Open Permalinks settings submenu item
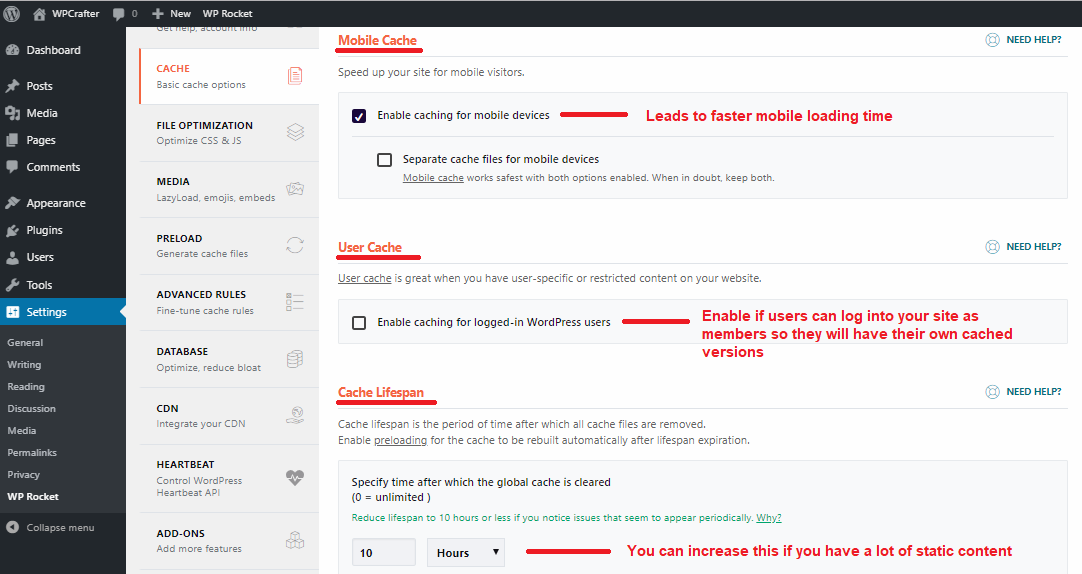The width and height of the screenshot is (1082, 574). 32,453
